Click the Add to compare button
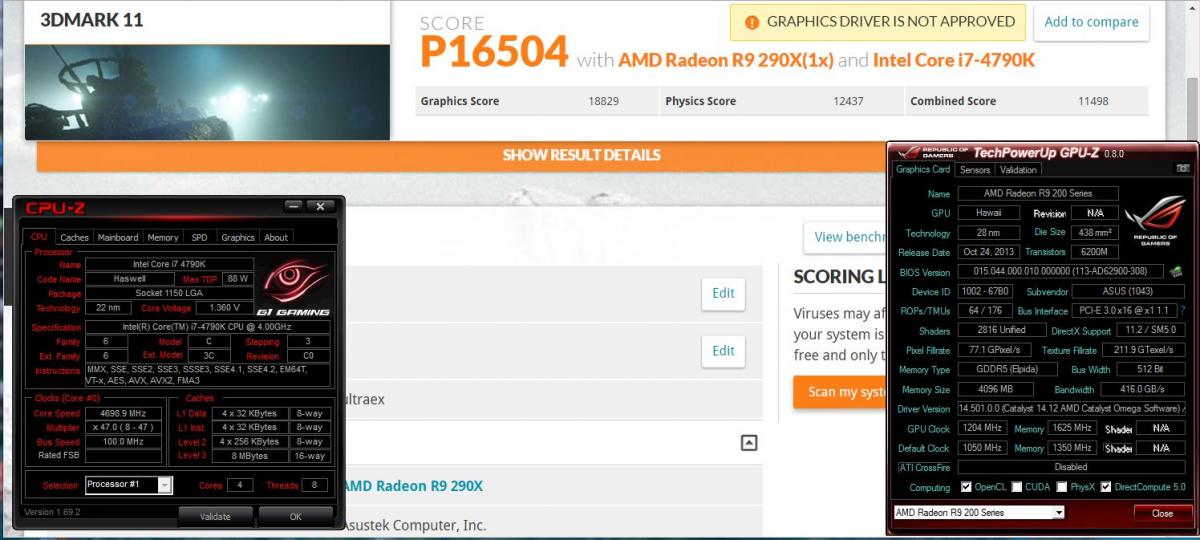The height and width of the screenshot is (540, 1200). coord(1091,22)
